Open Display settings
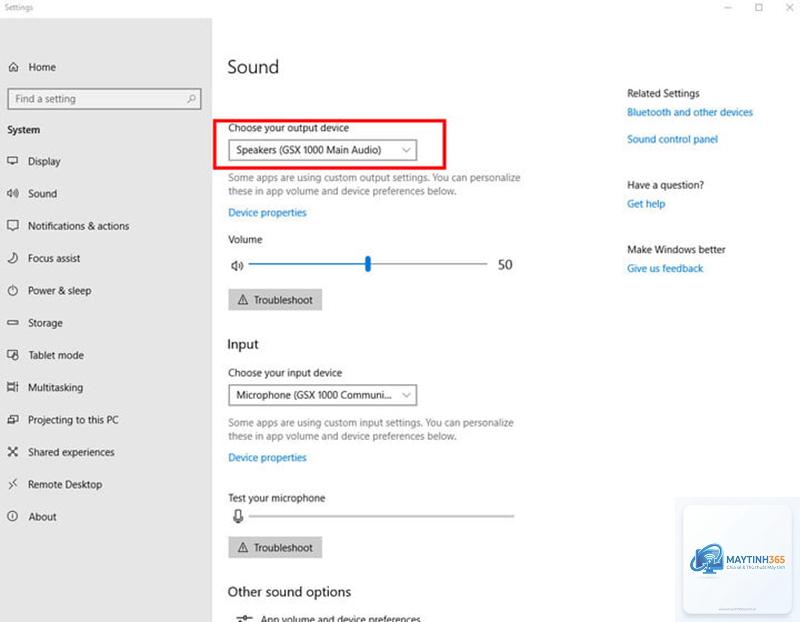 pyautogui.click(x=44, y=161)
